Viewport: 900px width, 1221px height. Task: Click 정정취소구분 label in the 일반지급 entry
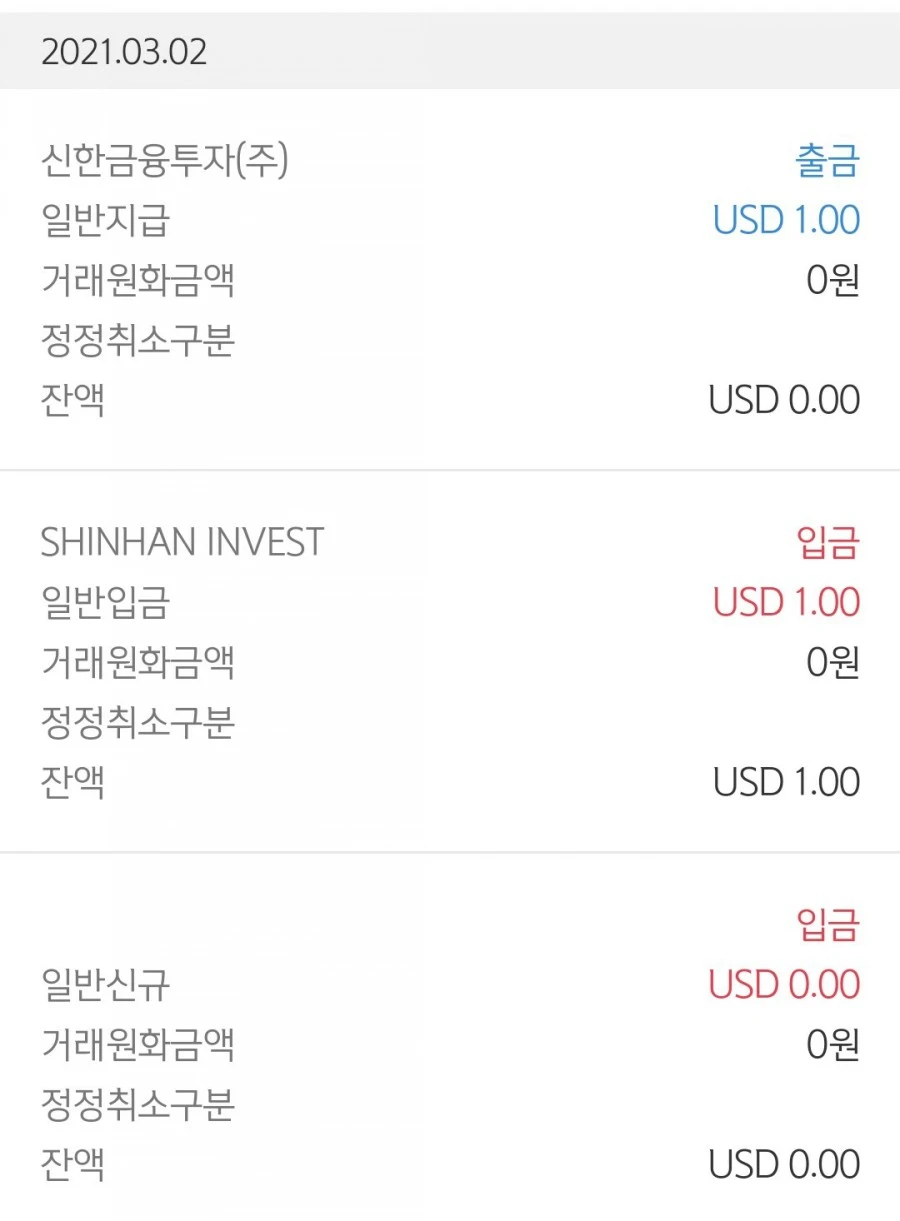(x=138, y=340)
